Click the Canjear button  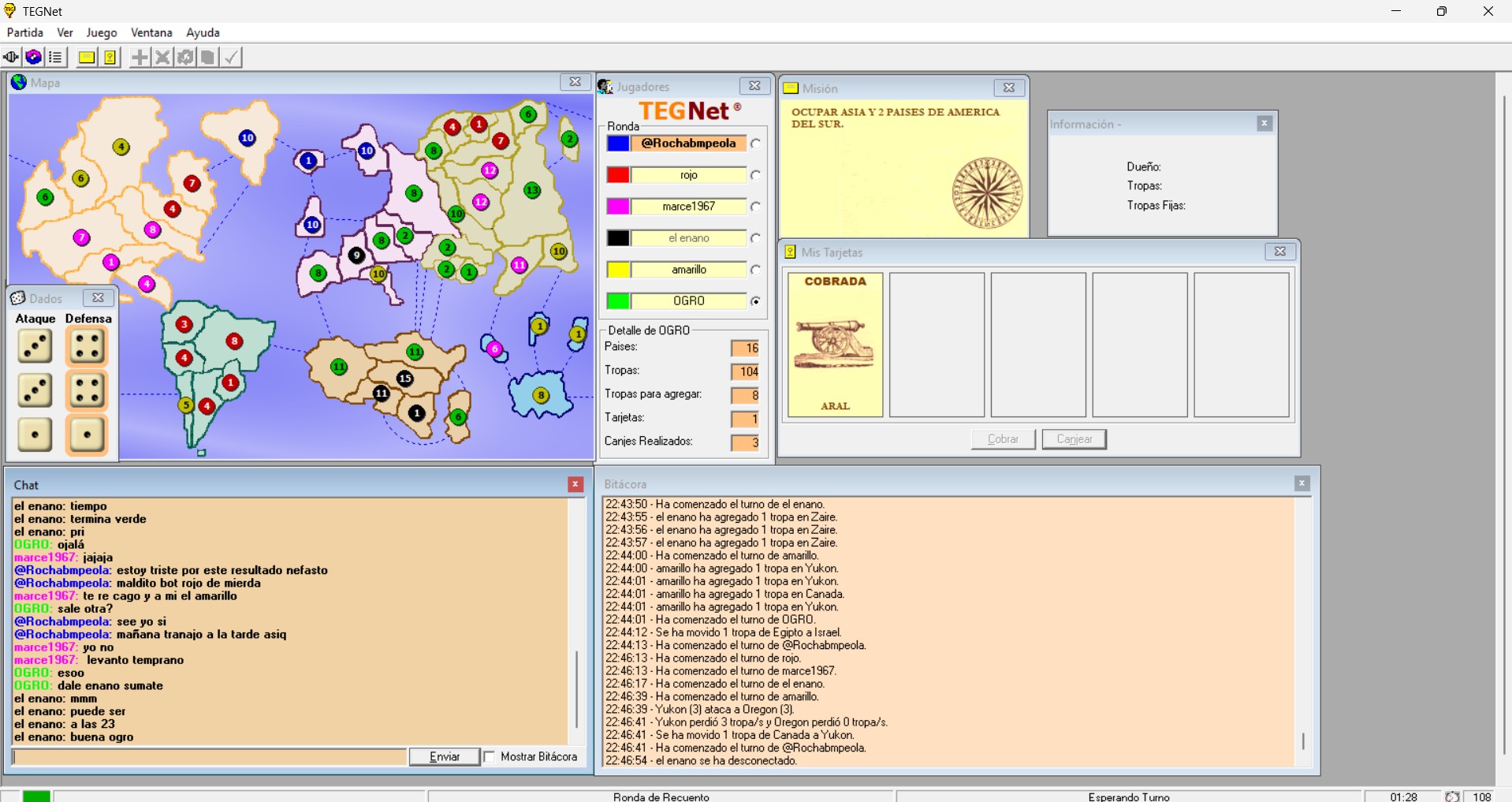tap(1074, 439)
